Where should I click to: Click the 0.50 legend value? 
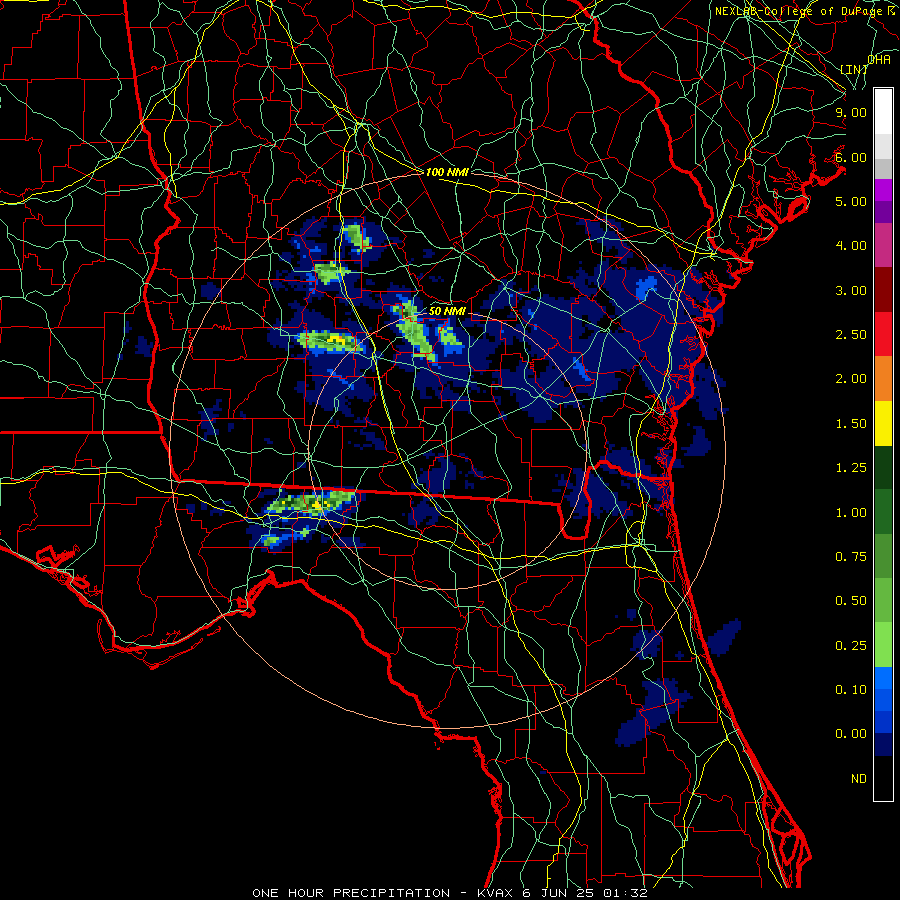pos(851,601)
